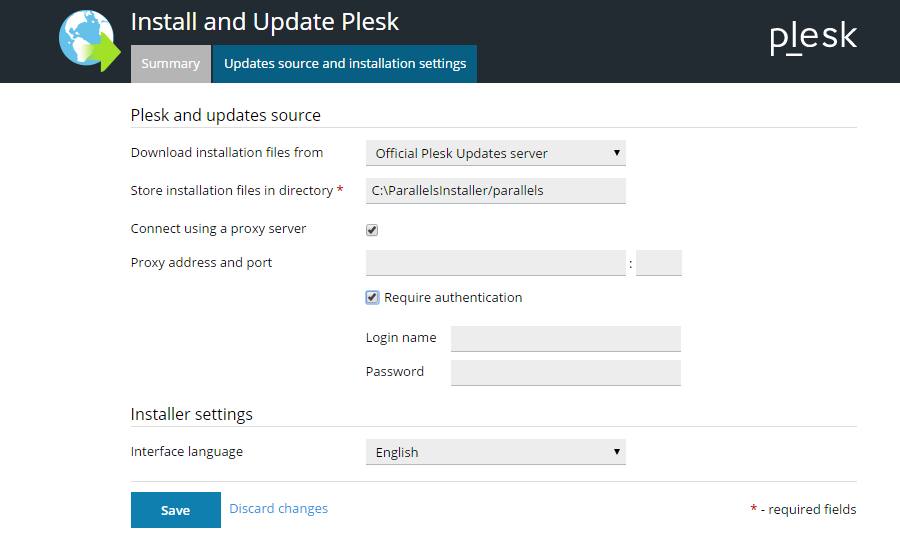
Task: Select Updates source and installation settings tab
Action: tap(345, 64)
